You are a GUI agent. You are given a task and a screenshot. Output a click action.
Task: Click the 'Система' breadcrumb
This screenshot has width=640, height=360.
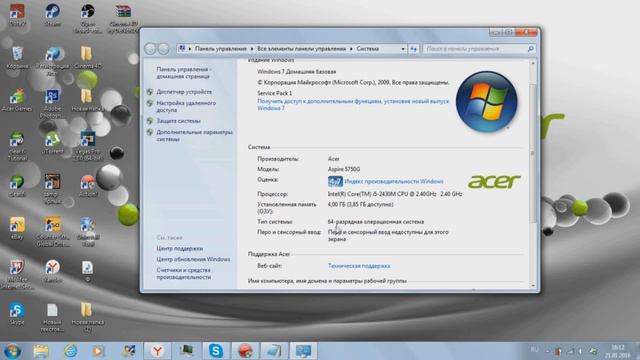pyautogui.click(x=368, y=49)
